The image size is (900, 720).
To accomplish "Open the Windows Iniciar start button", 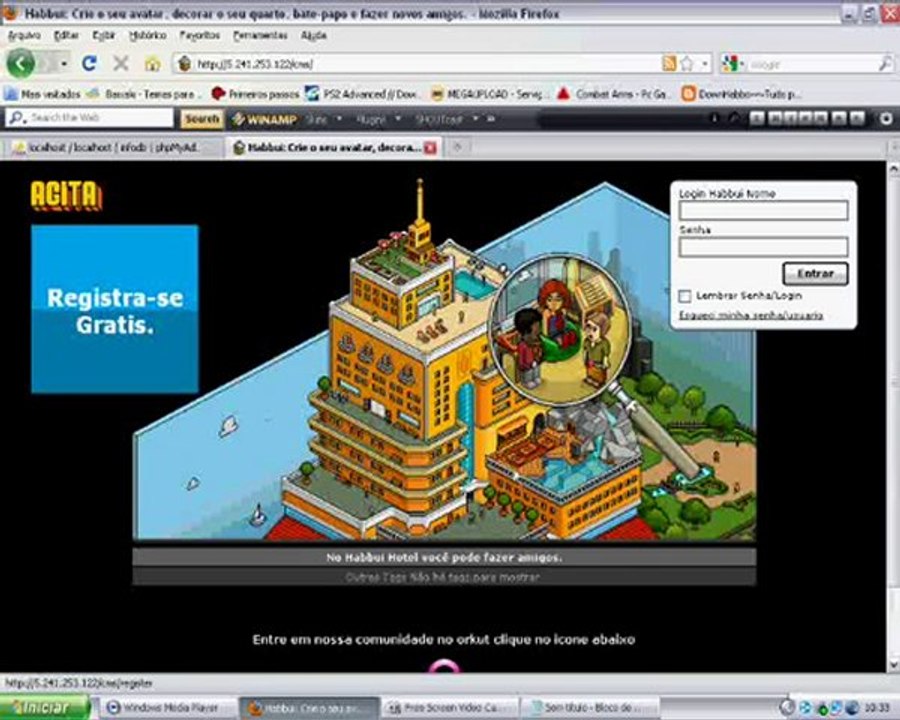I will click(x=45, y=707).
